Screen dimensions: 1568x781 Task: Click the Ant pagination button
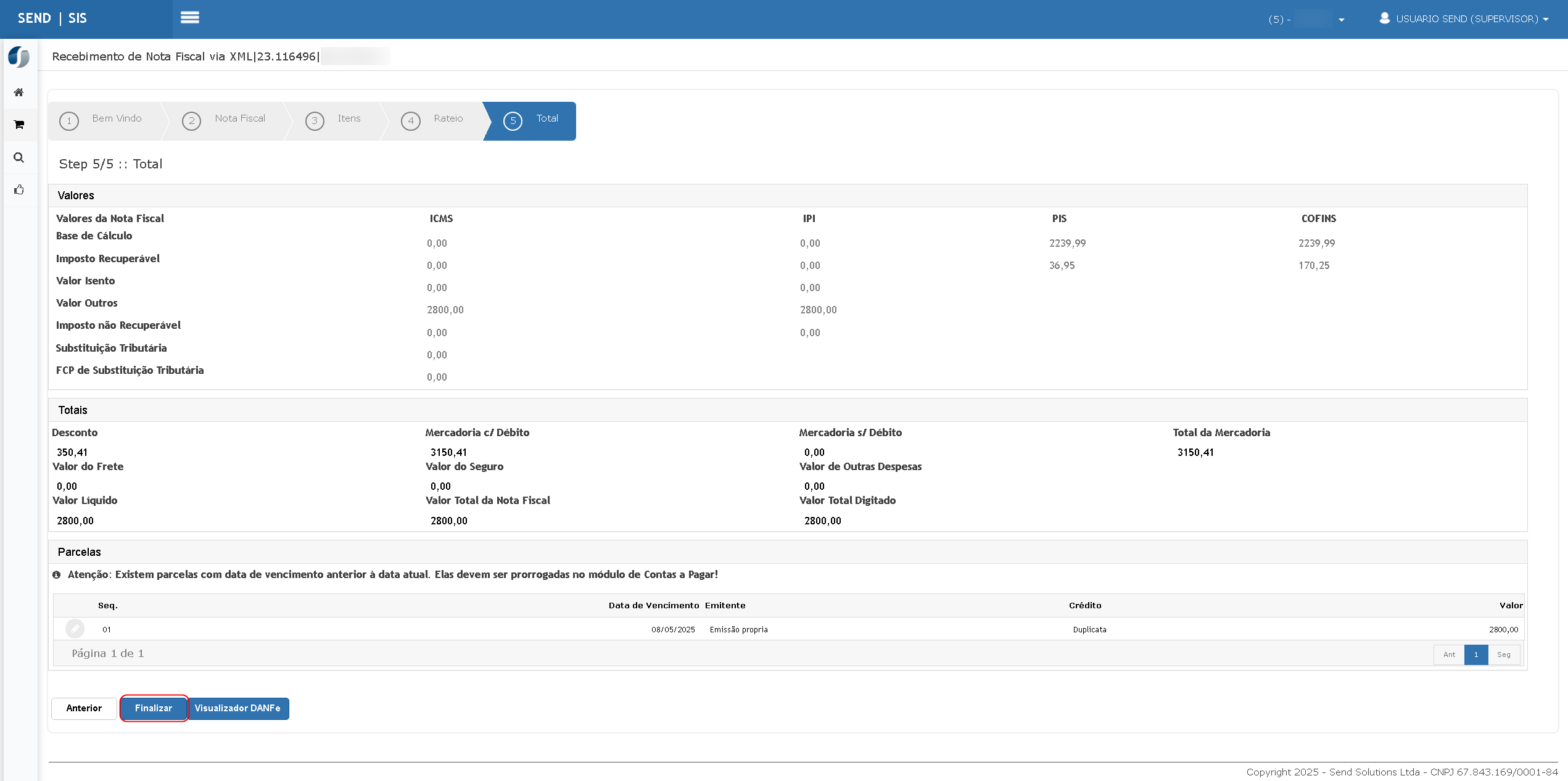click(1449, 655)
